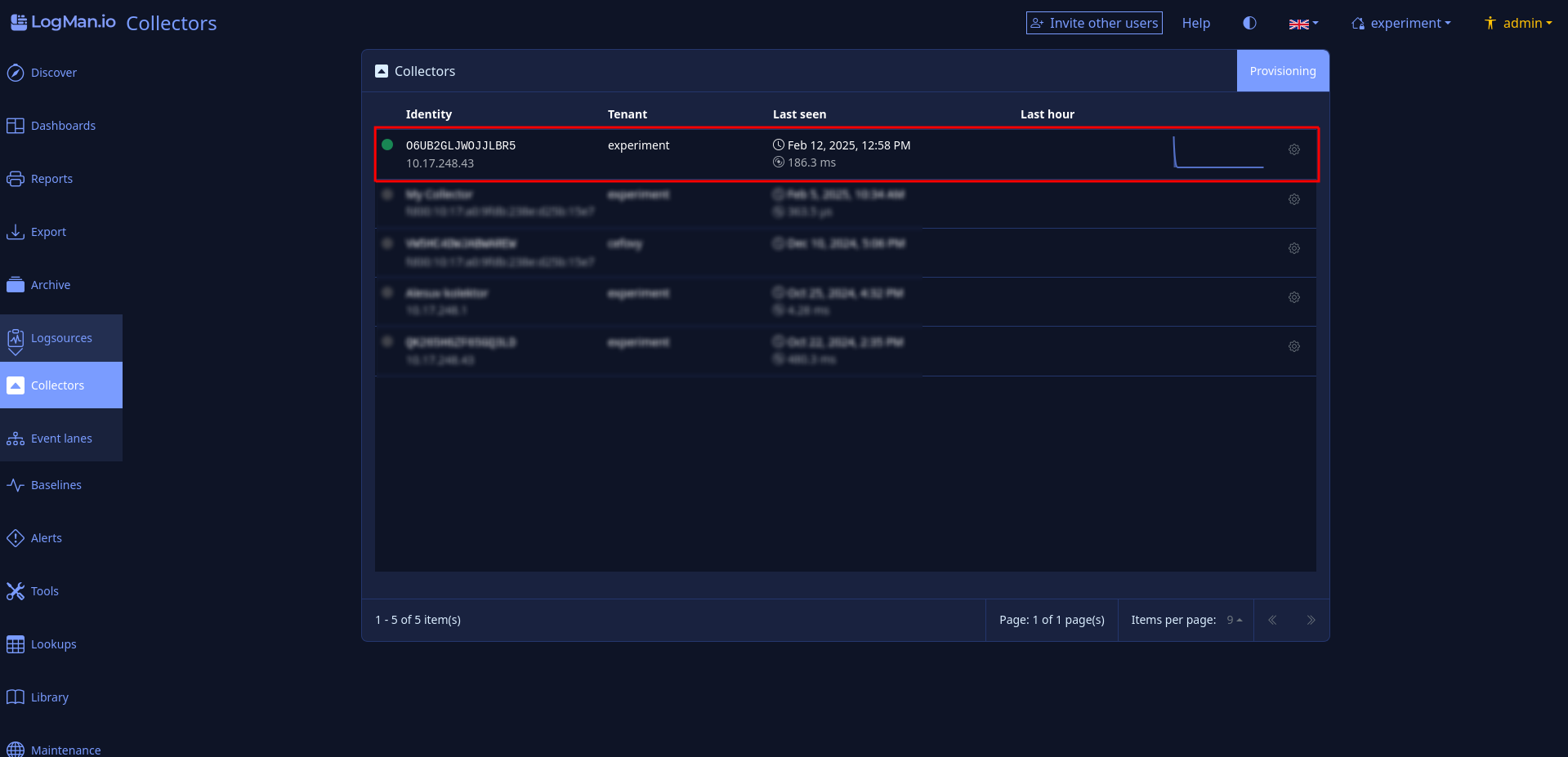Viewport: 1568px width, 757px height.
Task: Click the Provisioning button
Action: click(x=1282, y=71)
